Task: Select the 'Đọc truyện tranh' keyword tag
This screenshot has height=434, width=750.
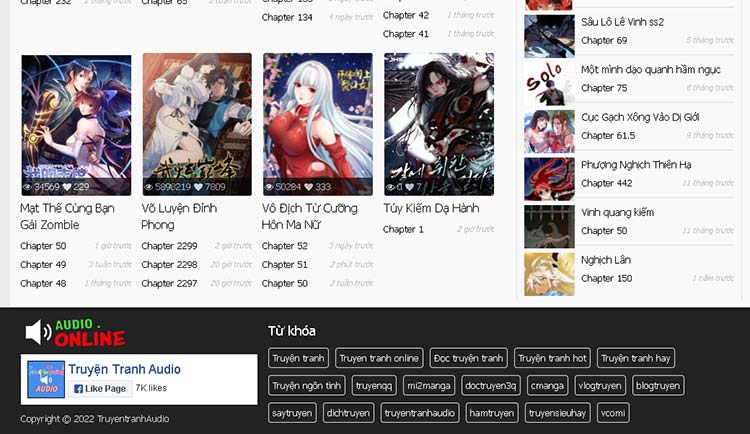Action: point(468,358)
